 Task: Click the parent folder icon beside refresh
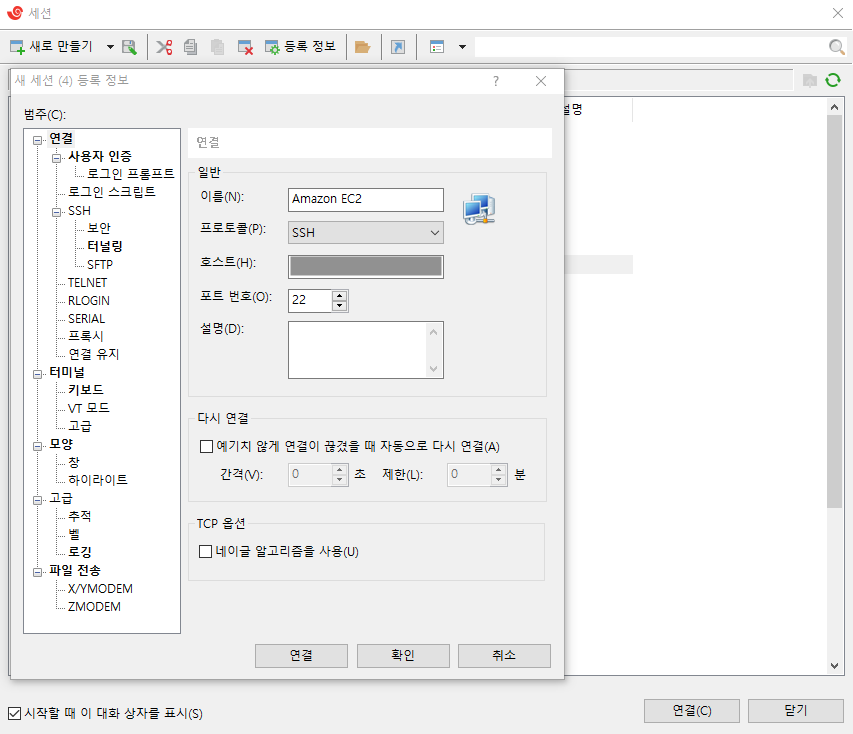810,81
